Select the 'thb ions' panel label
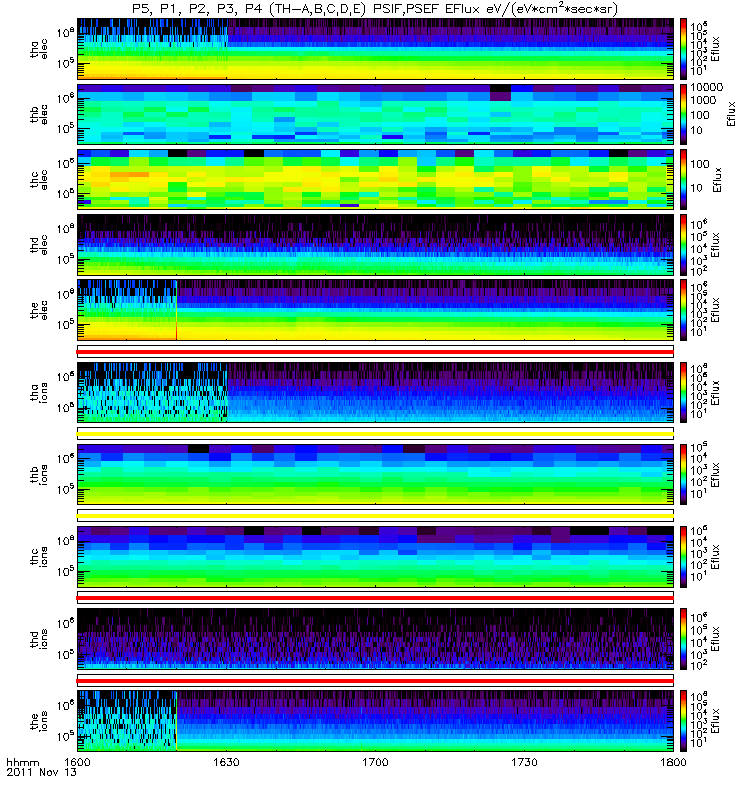Image resolution: width=750 pixels, height=800 pixels. [39, 474]
